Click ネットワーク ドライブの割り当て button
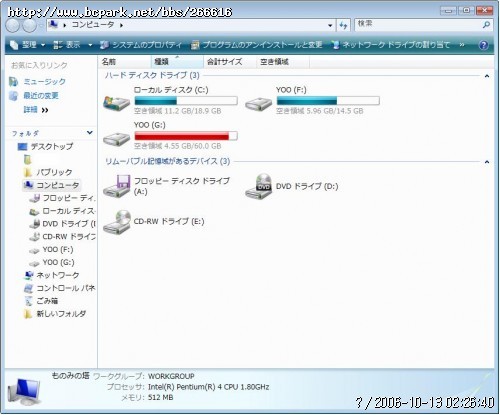The width and height of the screenshot is (500, 415). [391, 45]
